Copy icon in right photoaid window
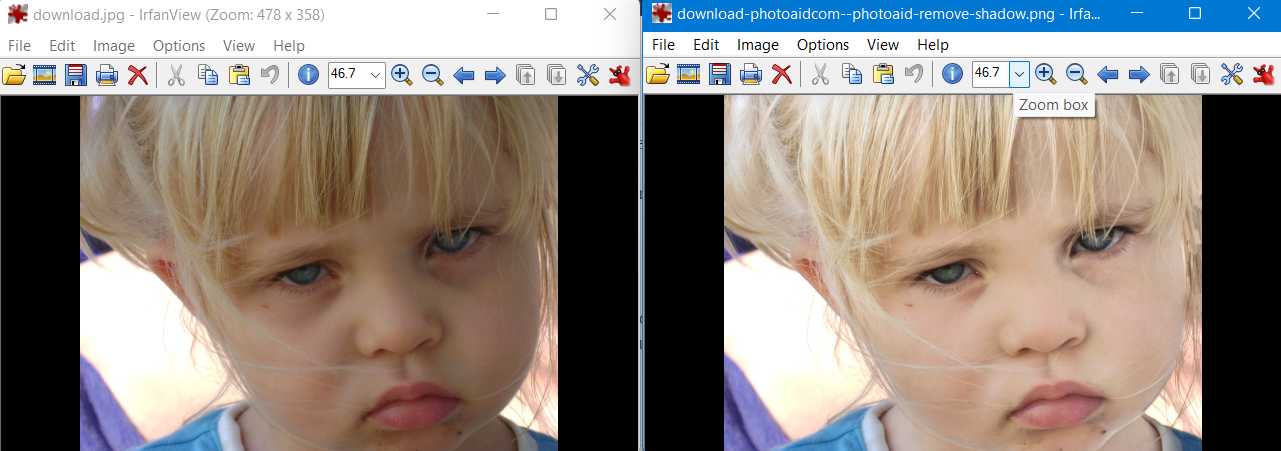1281x451 pixels. click(x=852, y=74)
